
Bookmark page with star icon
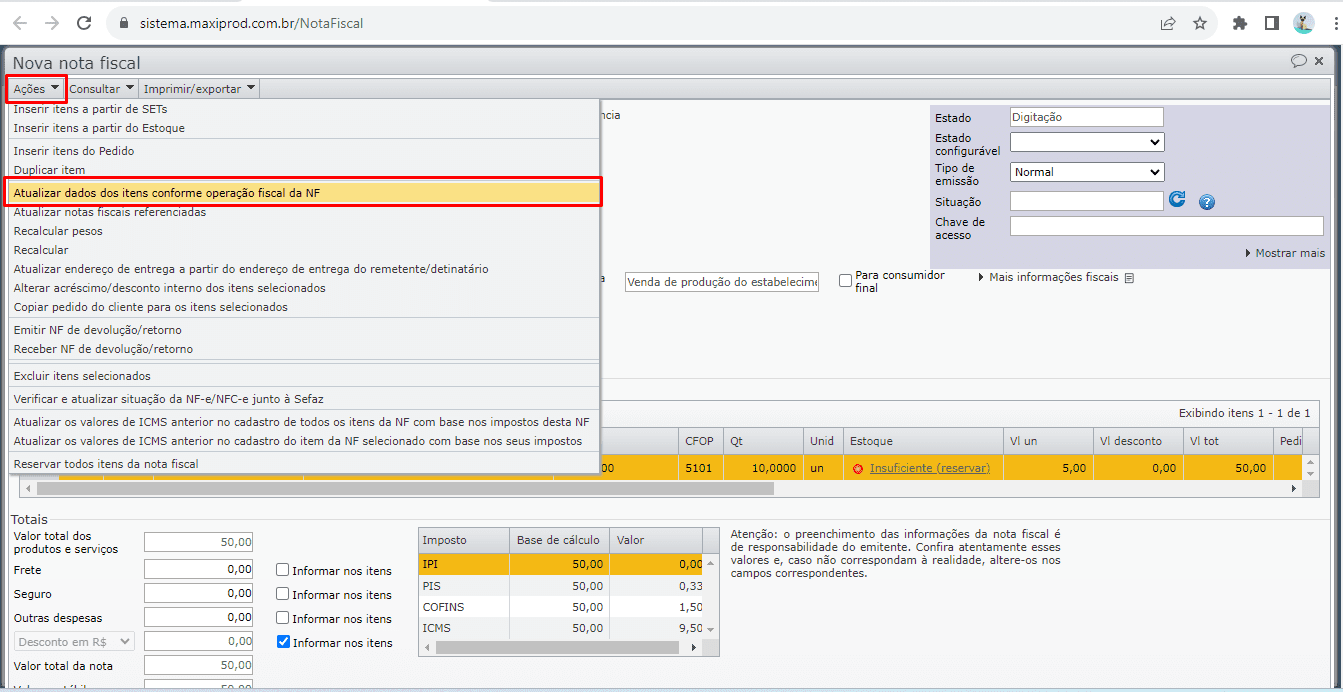click(x=1200, y=23)
